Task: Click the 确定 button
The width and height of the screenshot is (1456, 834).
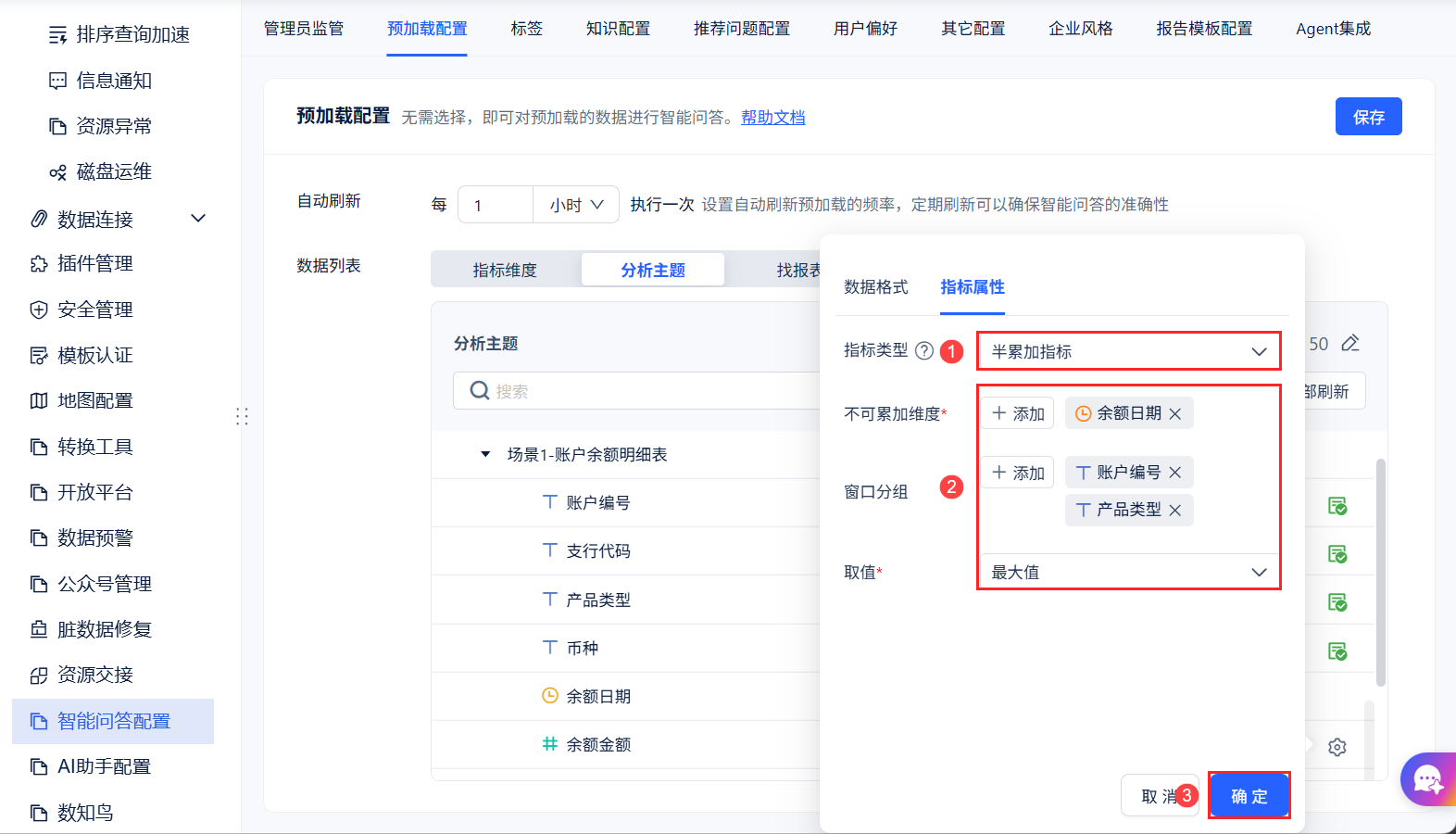Action: click(1249, 796)
